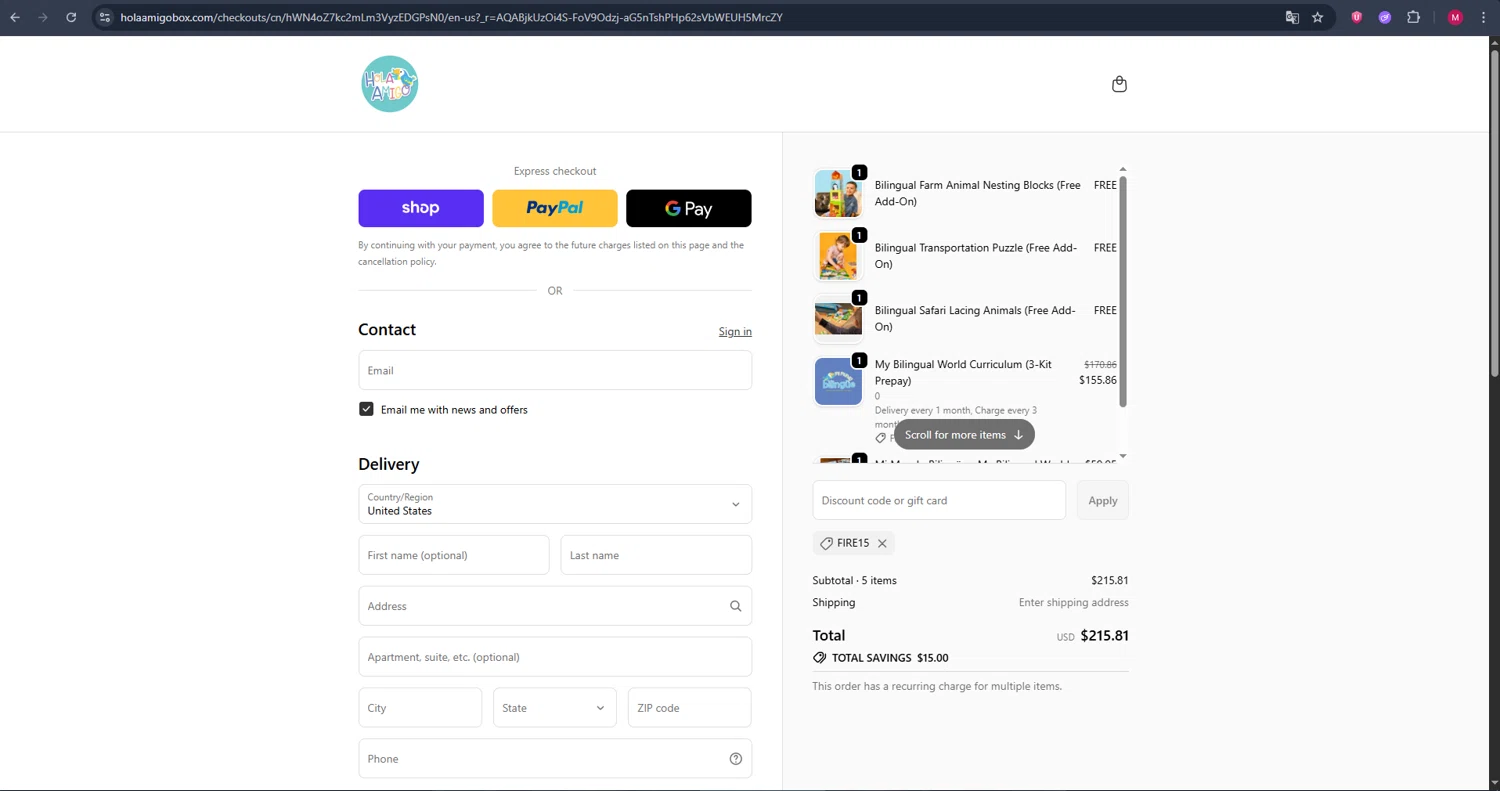1500x791 pixels.
Task: Uncheck Email me with news and offers
Action: [366, 409]
